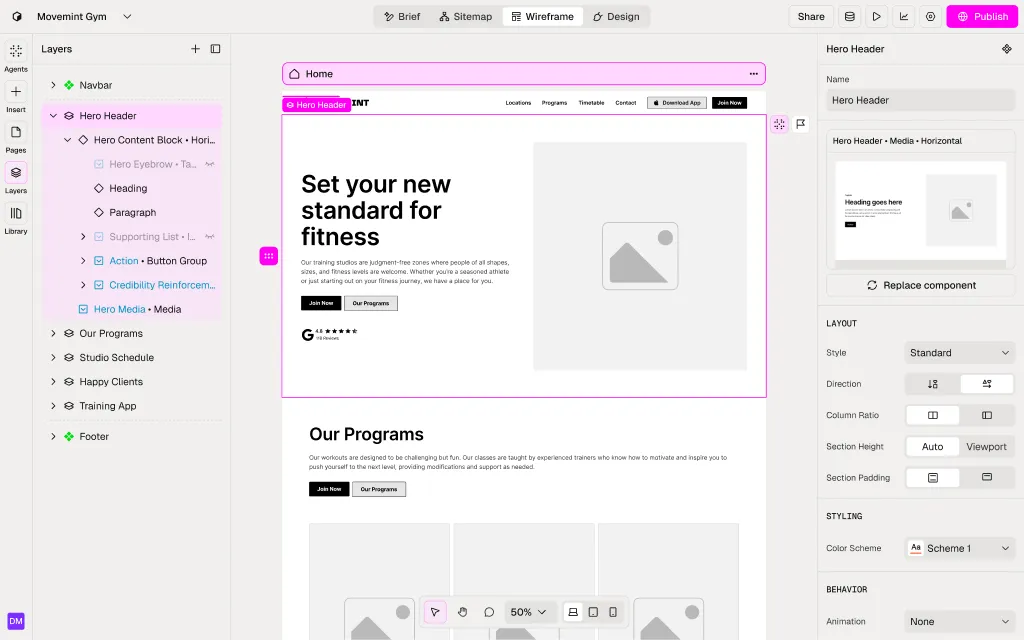Screen dimensions: 1024x640
Task: Choose the first Section Padding option
Action: pyautogui.click(x=933, y=478)
